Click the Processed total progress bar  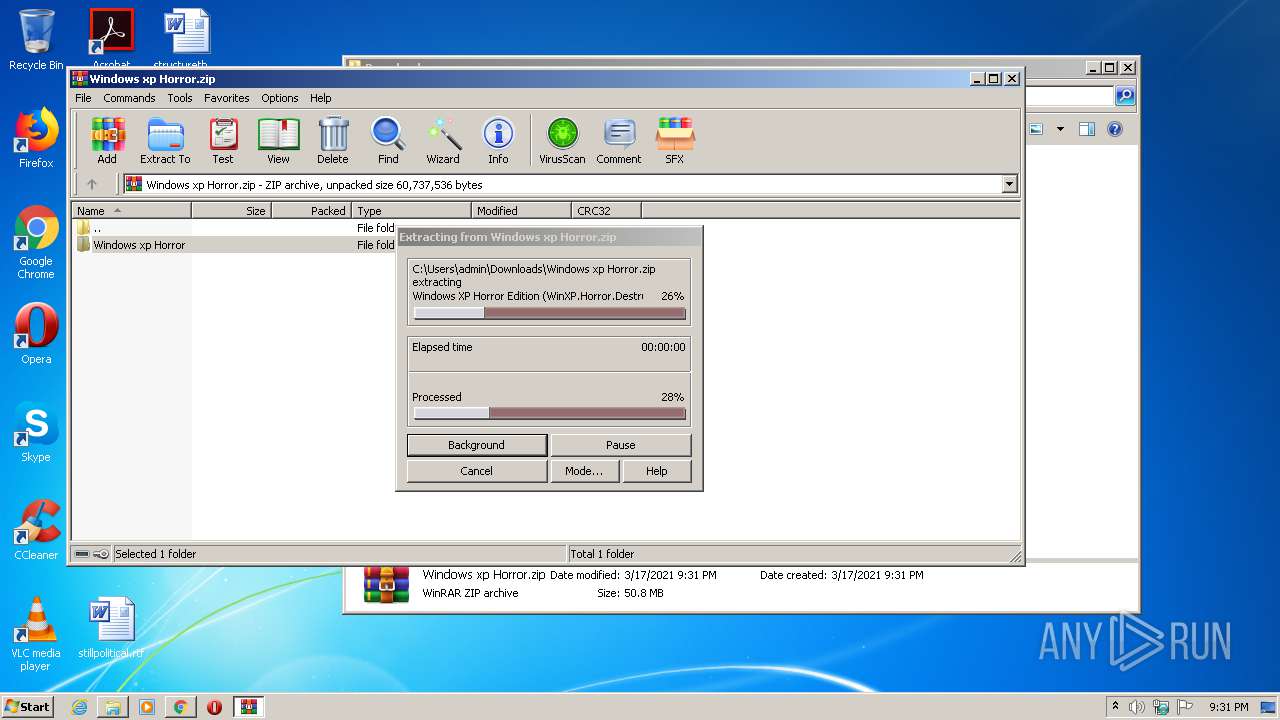(x=550, y=413)
